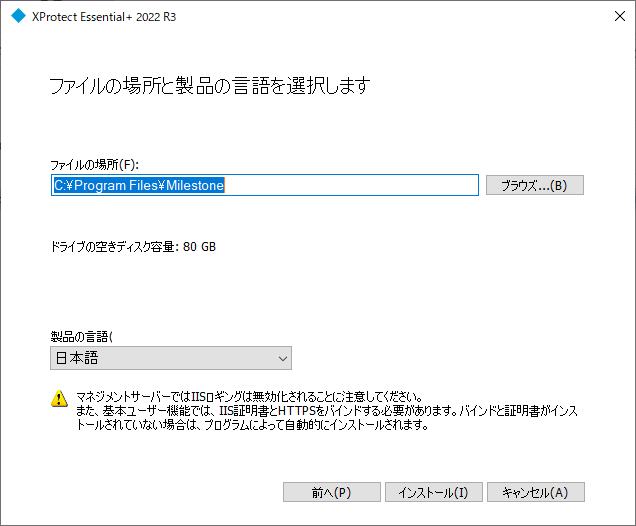The height and width of the screenshot is (526, 636).
Task: Click the XProtect logo in the title bar
Action: [x=17, y=16]
